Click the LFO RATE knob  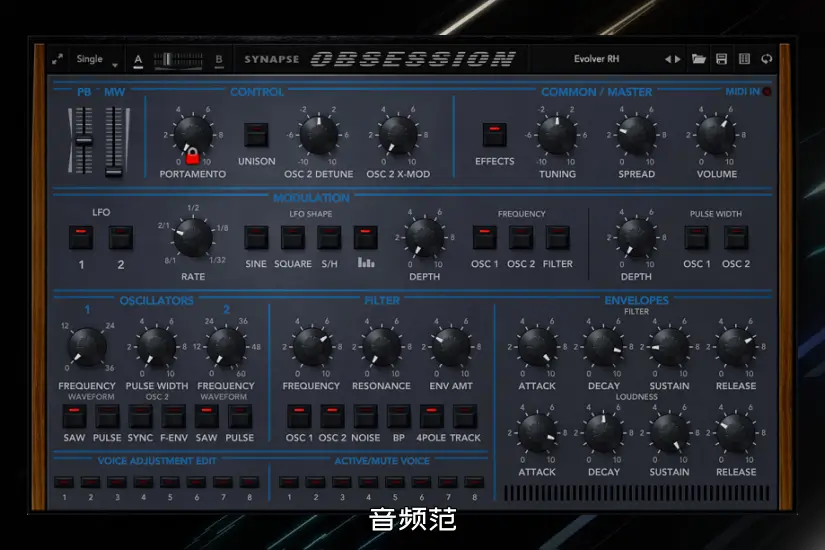click(x=193, y=237)
